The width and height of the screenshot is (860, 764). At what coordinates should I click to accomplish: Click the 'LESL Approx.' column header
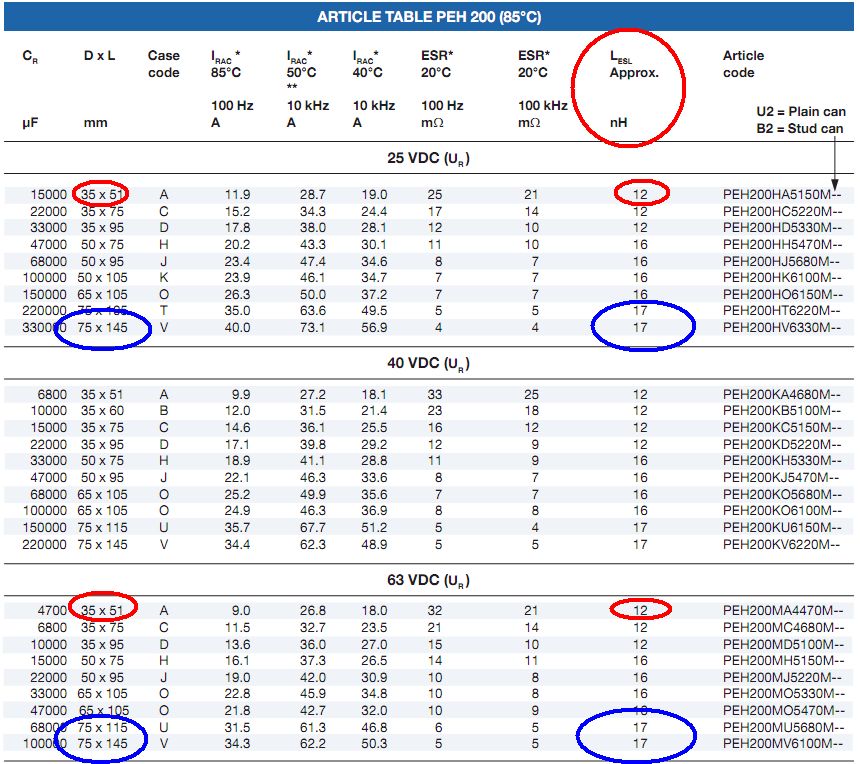634,65
